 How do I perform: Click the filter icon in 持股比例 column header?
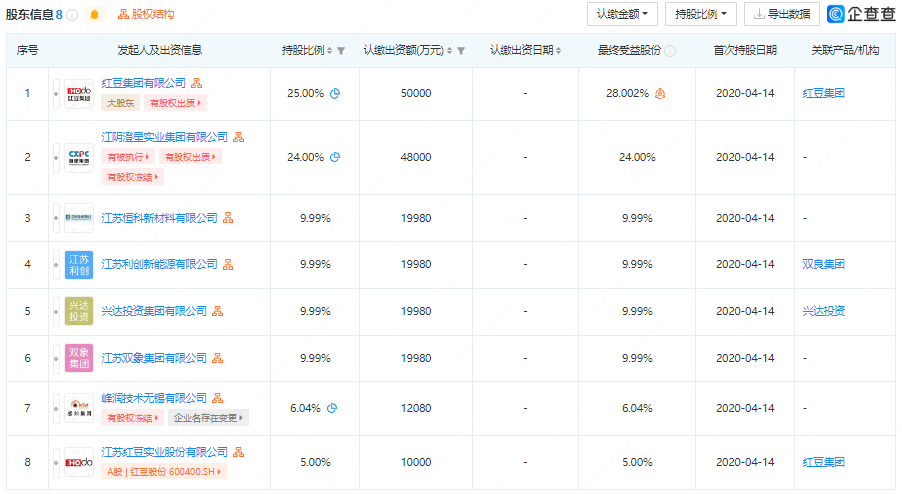click(x=341, y=51)
